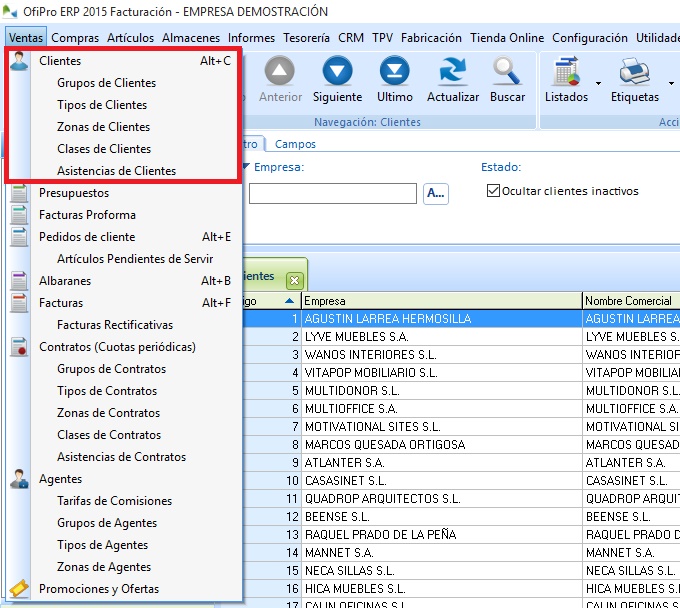Click the Siguiente navigation arrow icon

(337, 72)
